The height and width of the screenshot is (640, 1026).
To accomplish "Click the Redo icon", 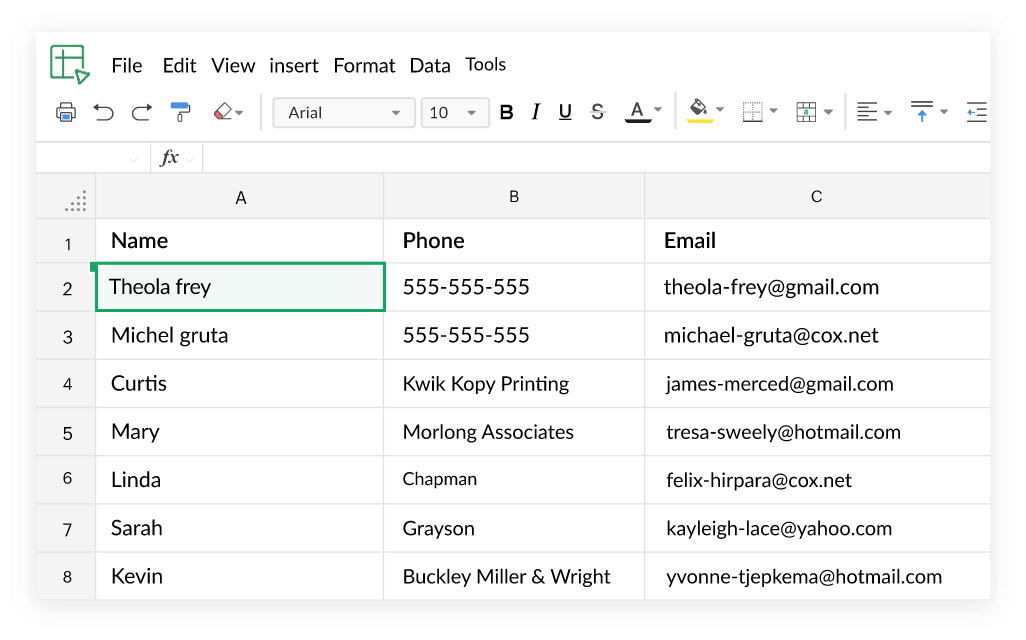I will click(x=141, y=112).
